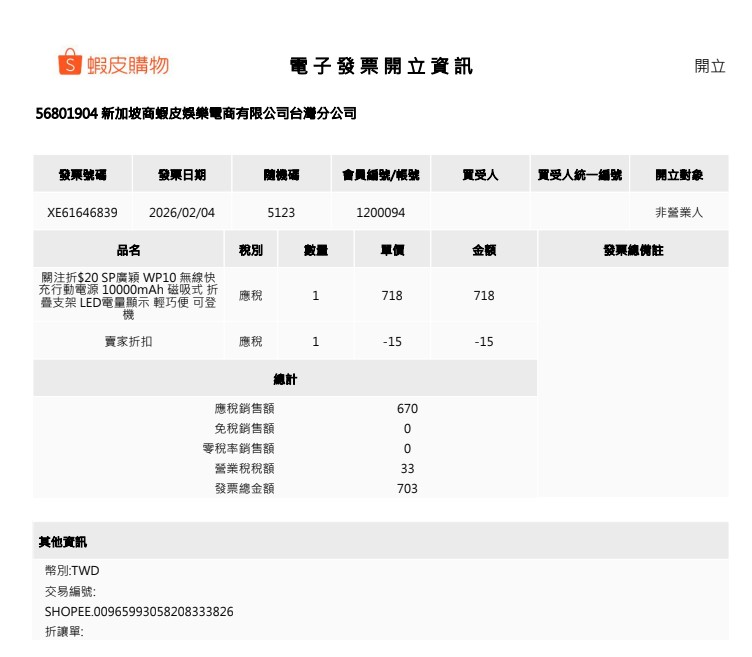Click the 開立 label at top right
This screenshot has height=657, width=752.
point(710,66)
